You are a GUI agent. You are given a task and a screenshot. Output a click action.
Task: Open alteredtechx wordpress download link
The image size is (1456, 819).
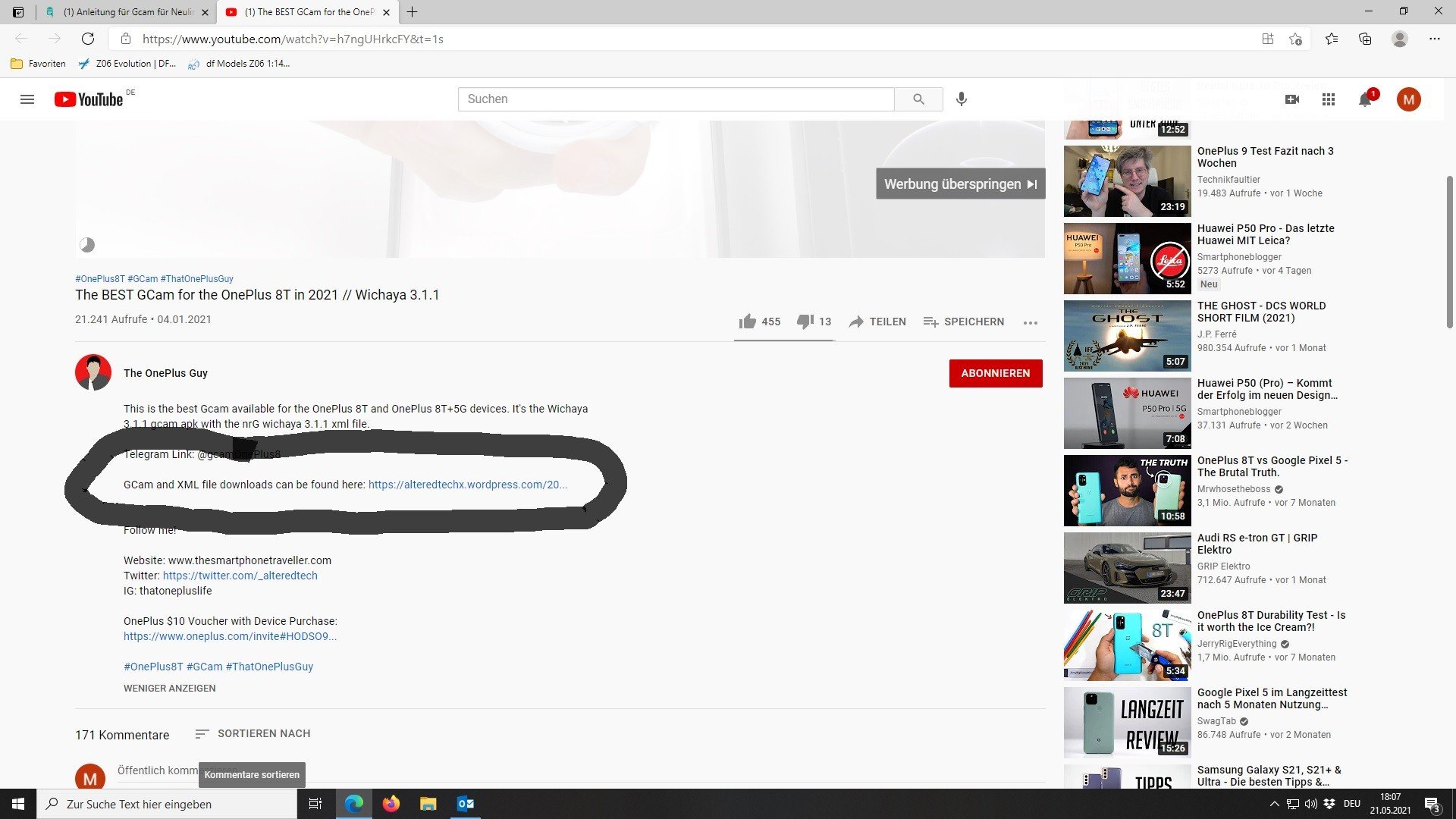pyautogui.click(x=468, y=485)
